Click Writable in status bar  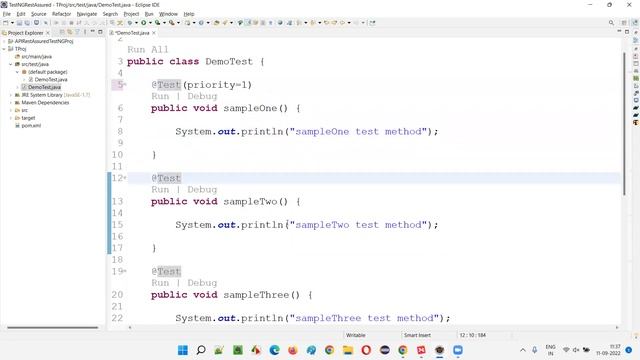356,335
